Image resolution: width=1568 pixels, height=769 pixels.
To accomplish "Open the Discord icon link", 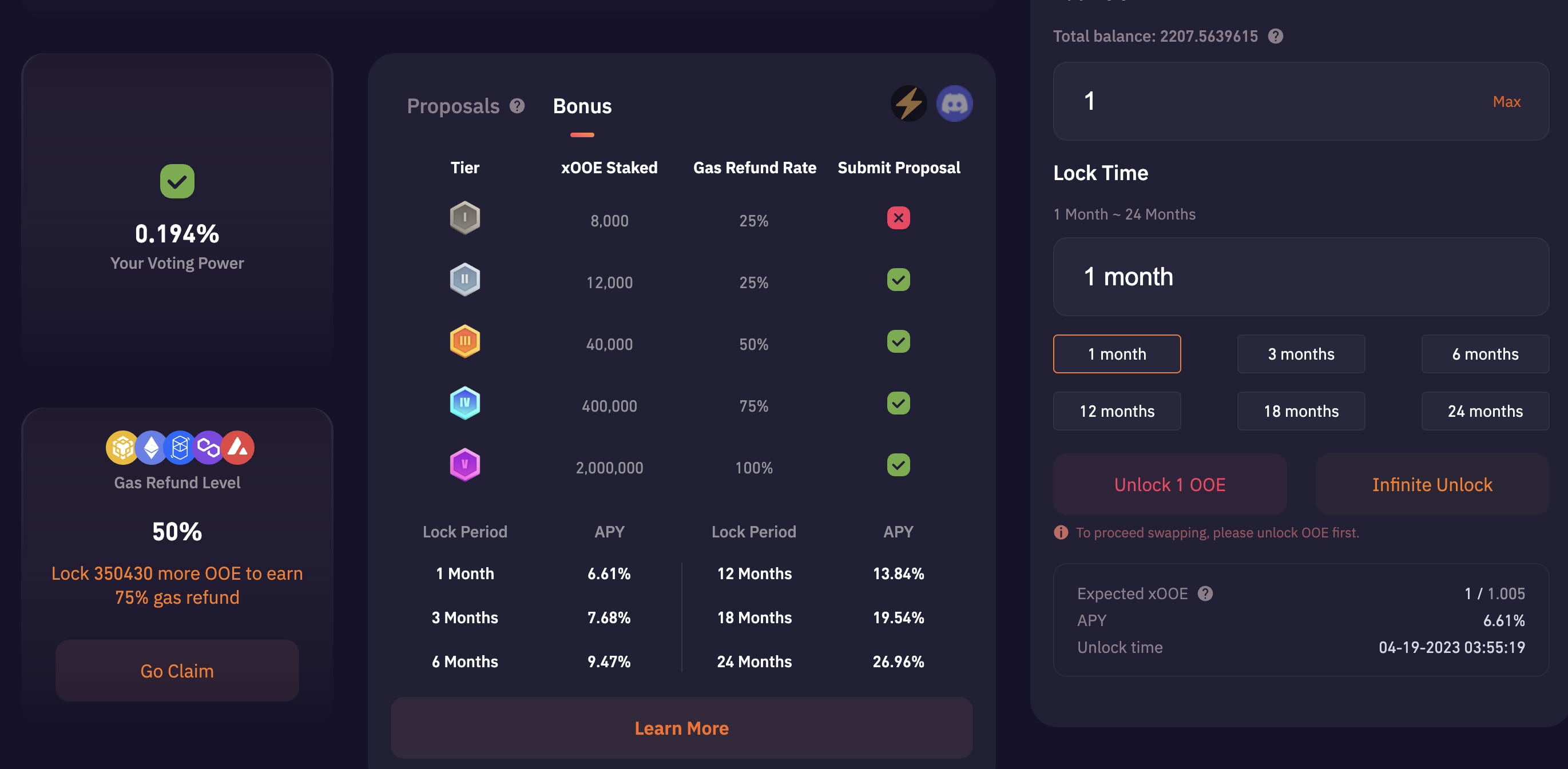I will (x=954, y=103).
